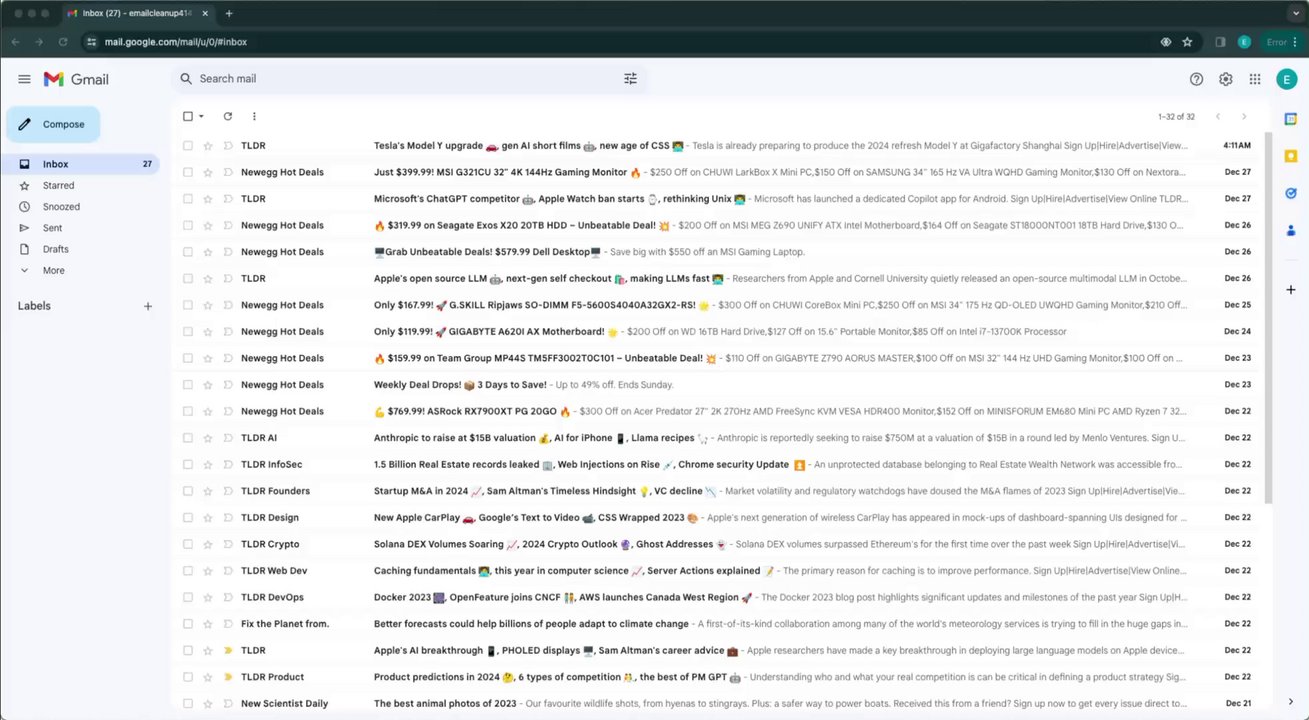
Task: Open the Settings gear icon
Action: click(1225, 79)
